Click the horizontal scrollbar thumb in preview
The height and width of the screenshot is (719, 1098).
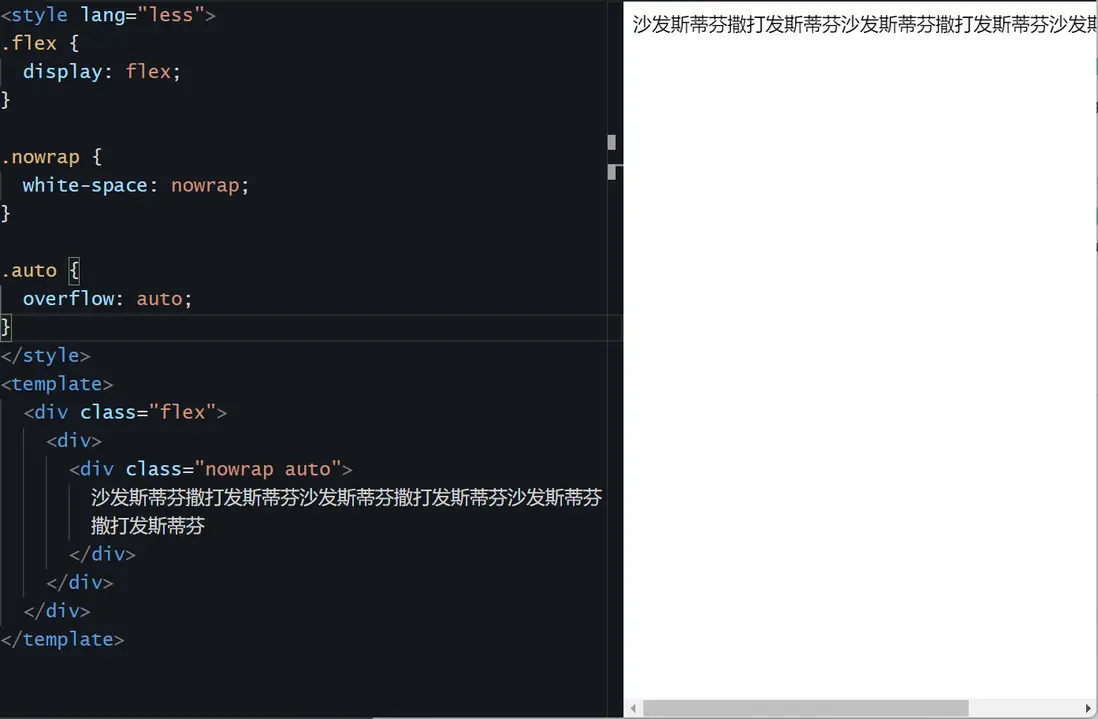click(805, 709)
